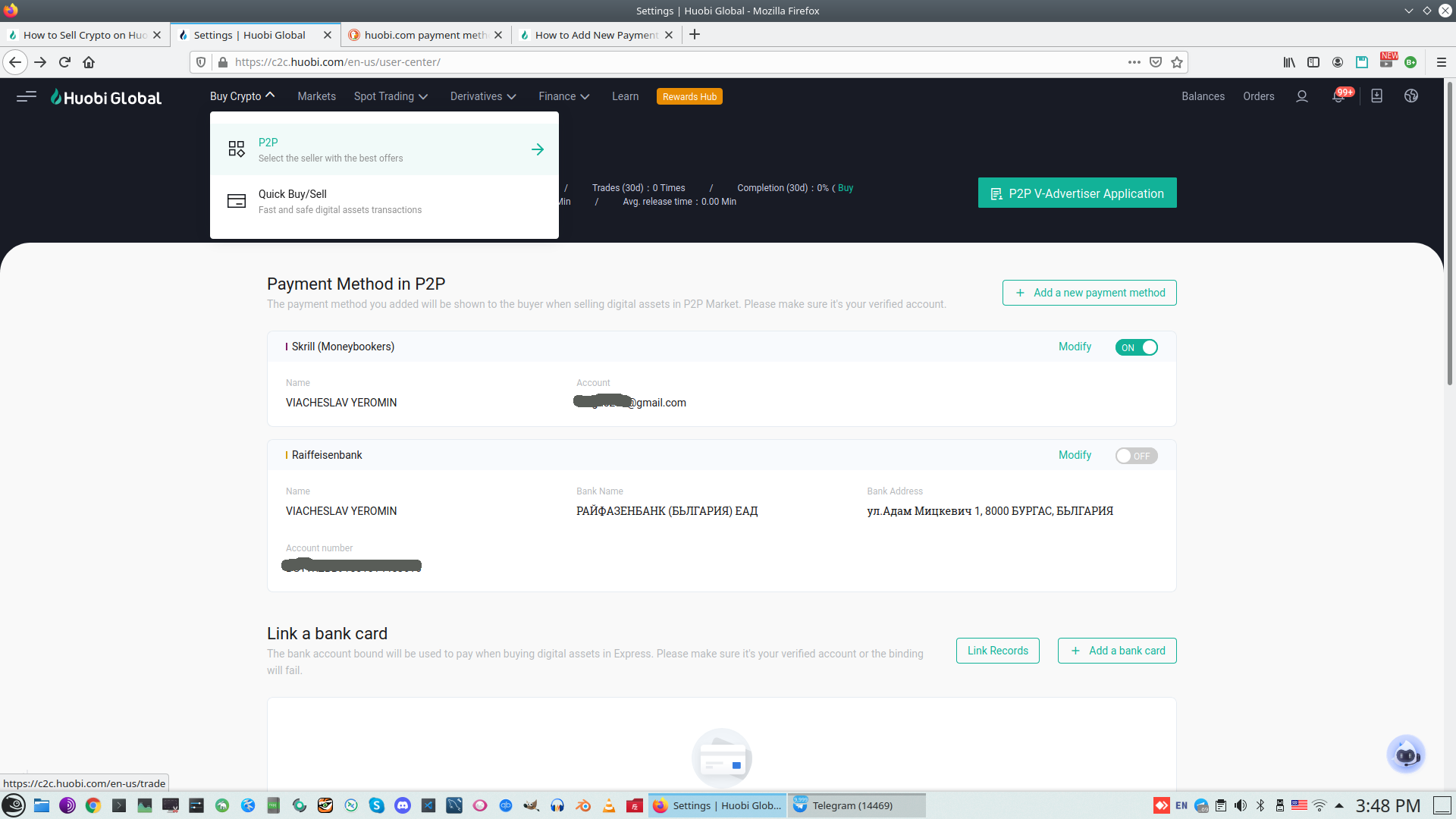Turn off the Skrill payment toggle
Screen dimensions: 1456x819
tap(1136, 347)
